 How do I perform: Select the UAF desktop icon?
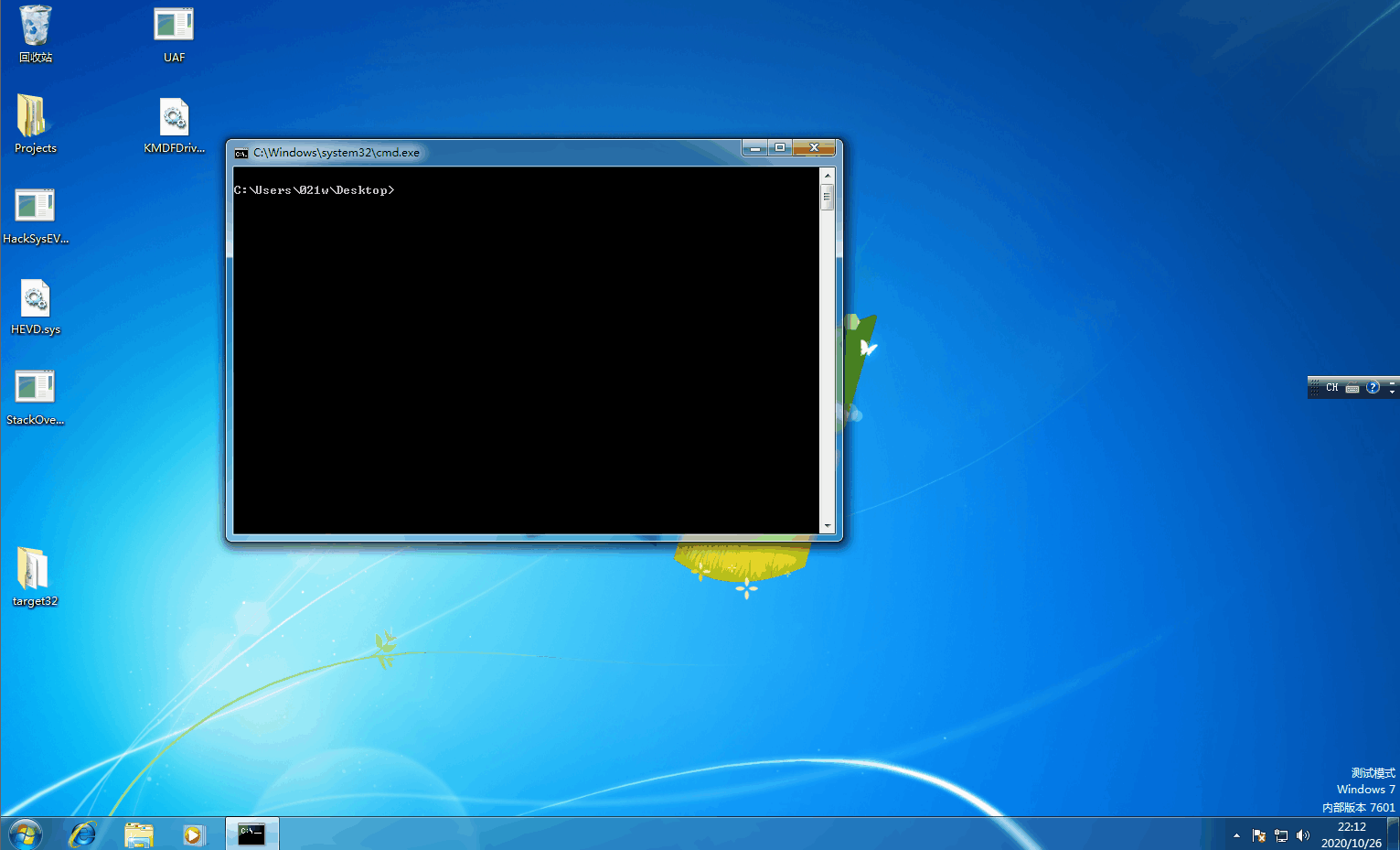pos(174,34)
